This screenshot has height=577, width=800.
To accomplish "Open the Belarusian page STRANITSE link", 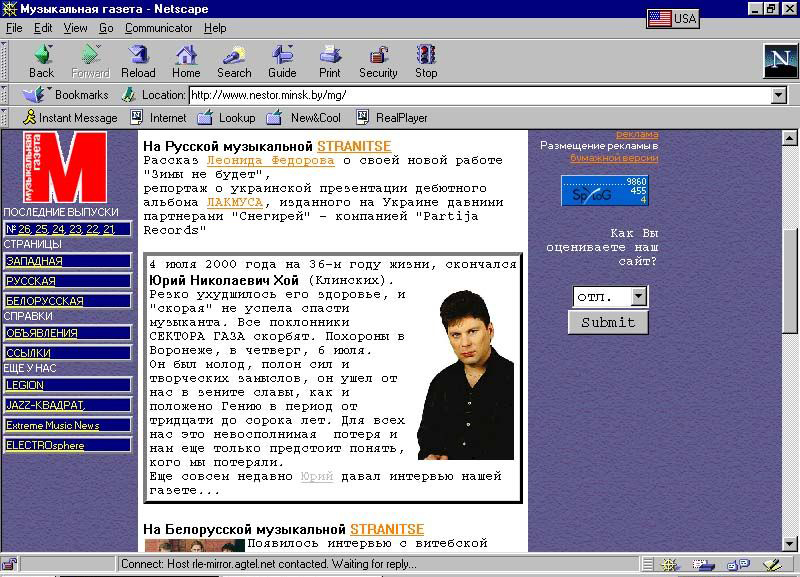I will click(387, 530).
